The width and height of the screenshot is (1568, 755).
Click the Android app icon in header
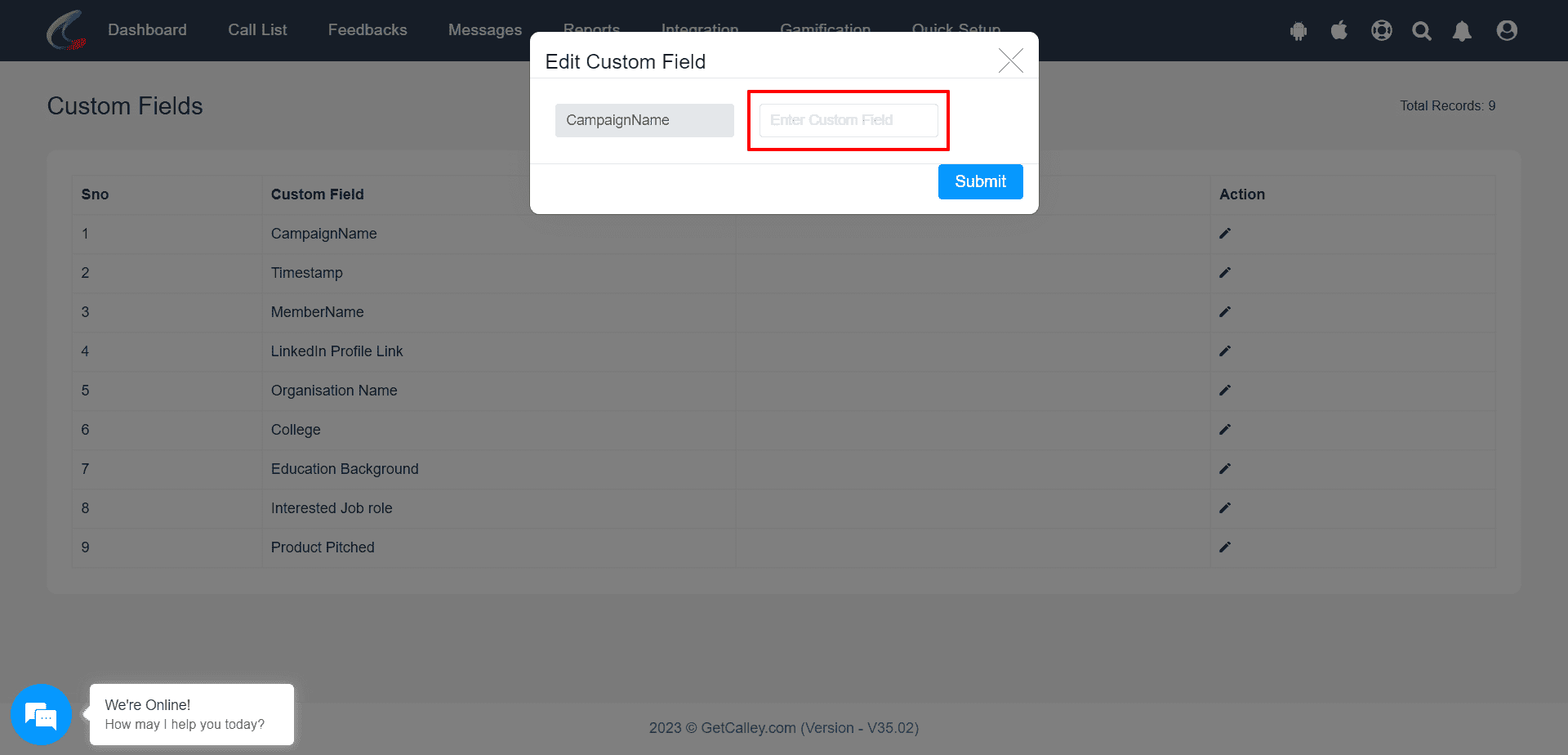coord(1298,31)
